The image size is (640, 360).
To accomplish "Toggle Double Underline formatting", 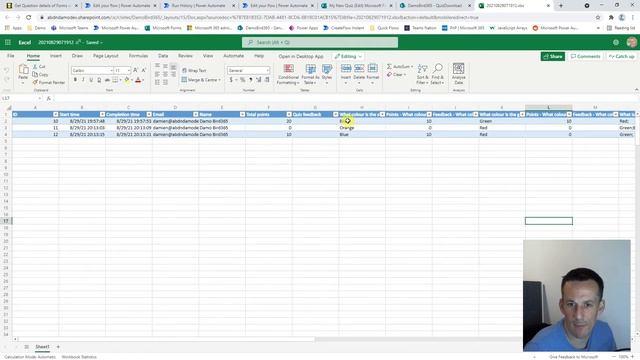I will coord(99,80).
